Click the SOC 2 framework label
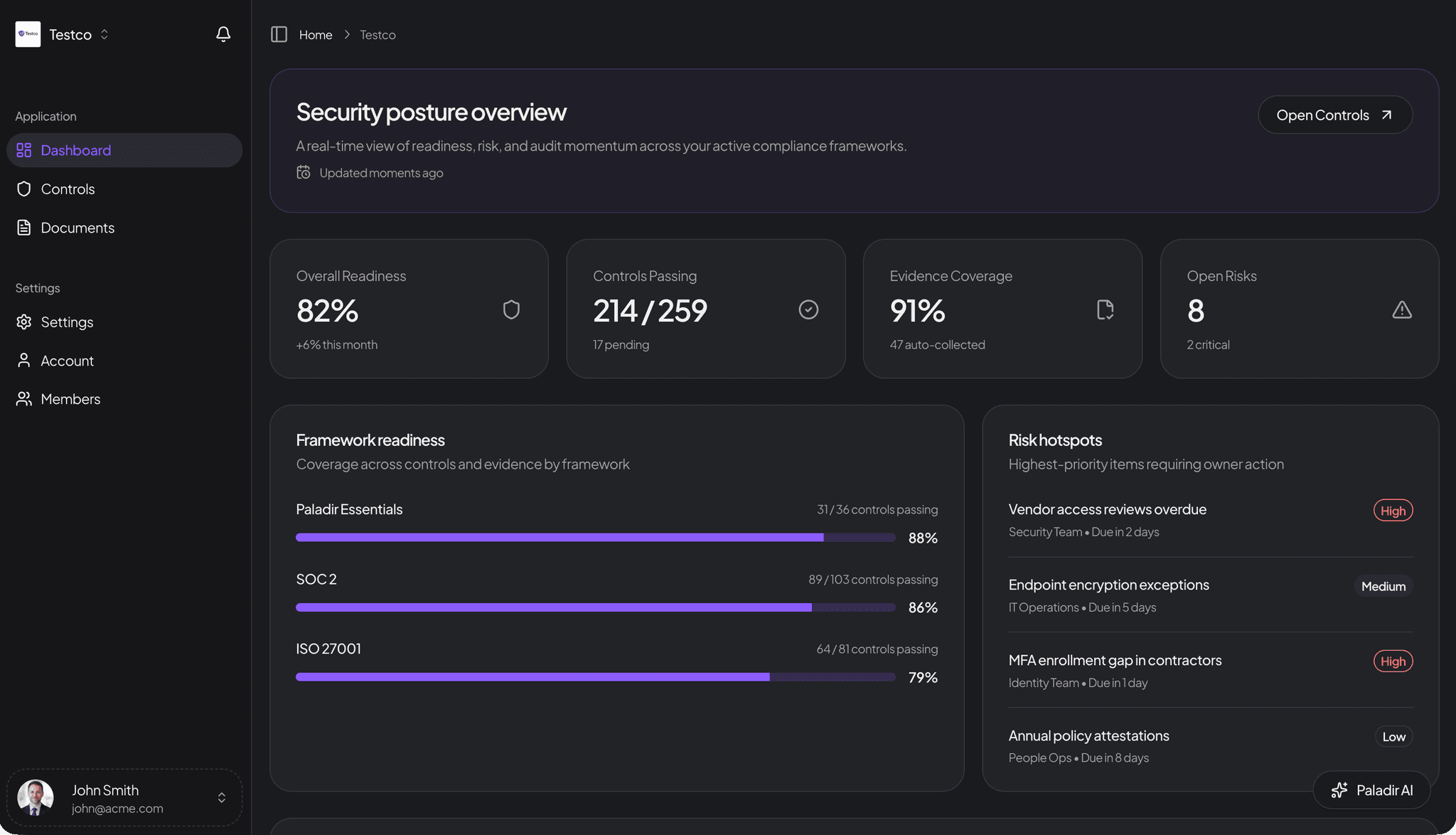This screenshot has width=1456, height=835. pos(316,579)
